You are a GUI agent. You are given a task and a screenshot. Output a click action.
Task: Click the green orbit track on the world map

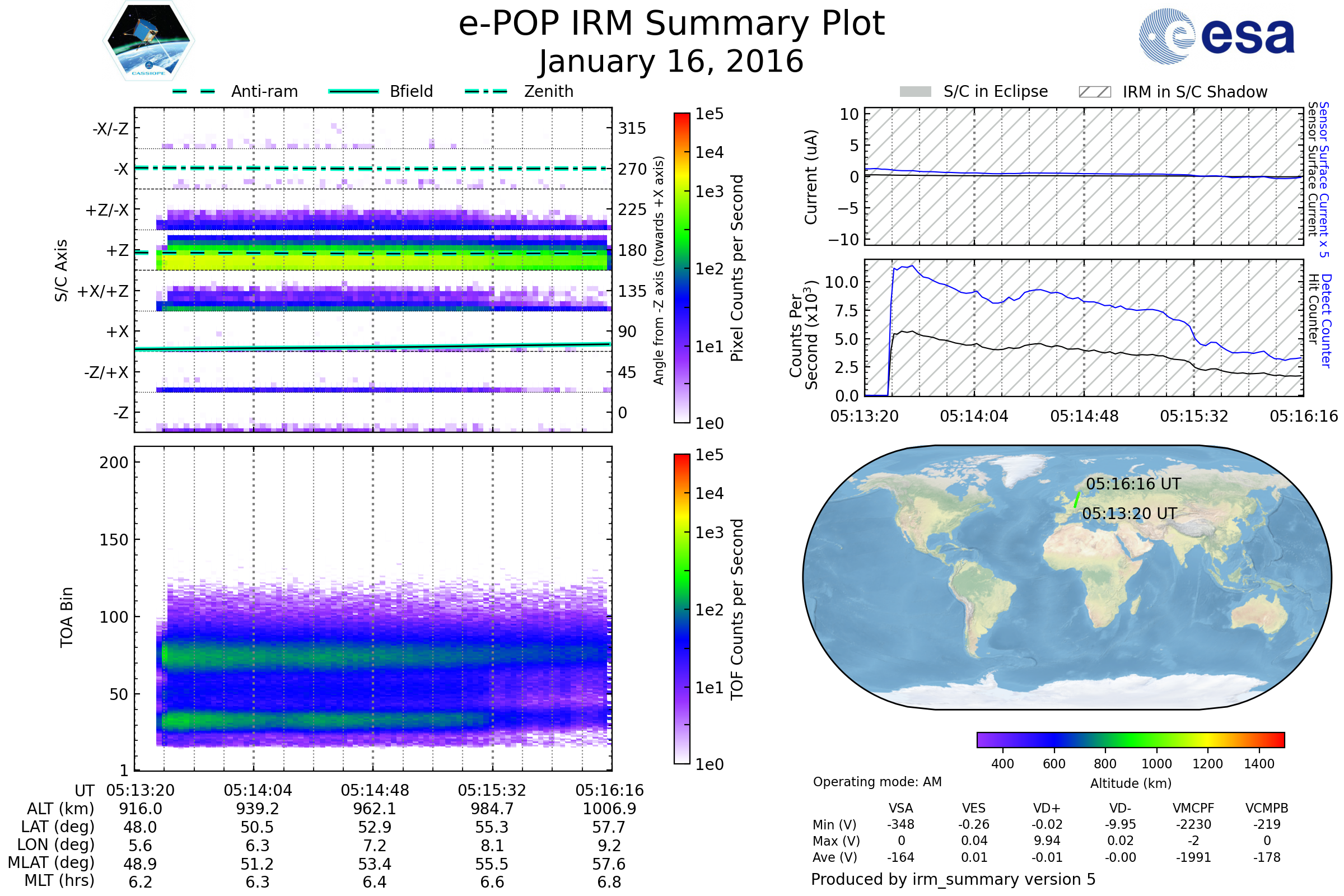click(x=1076, y=500)
